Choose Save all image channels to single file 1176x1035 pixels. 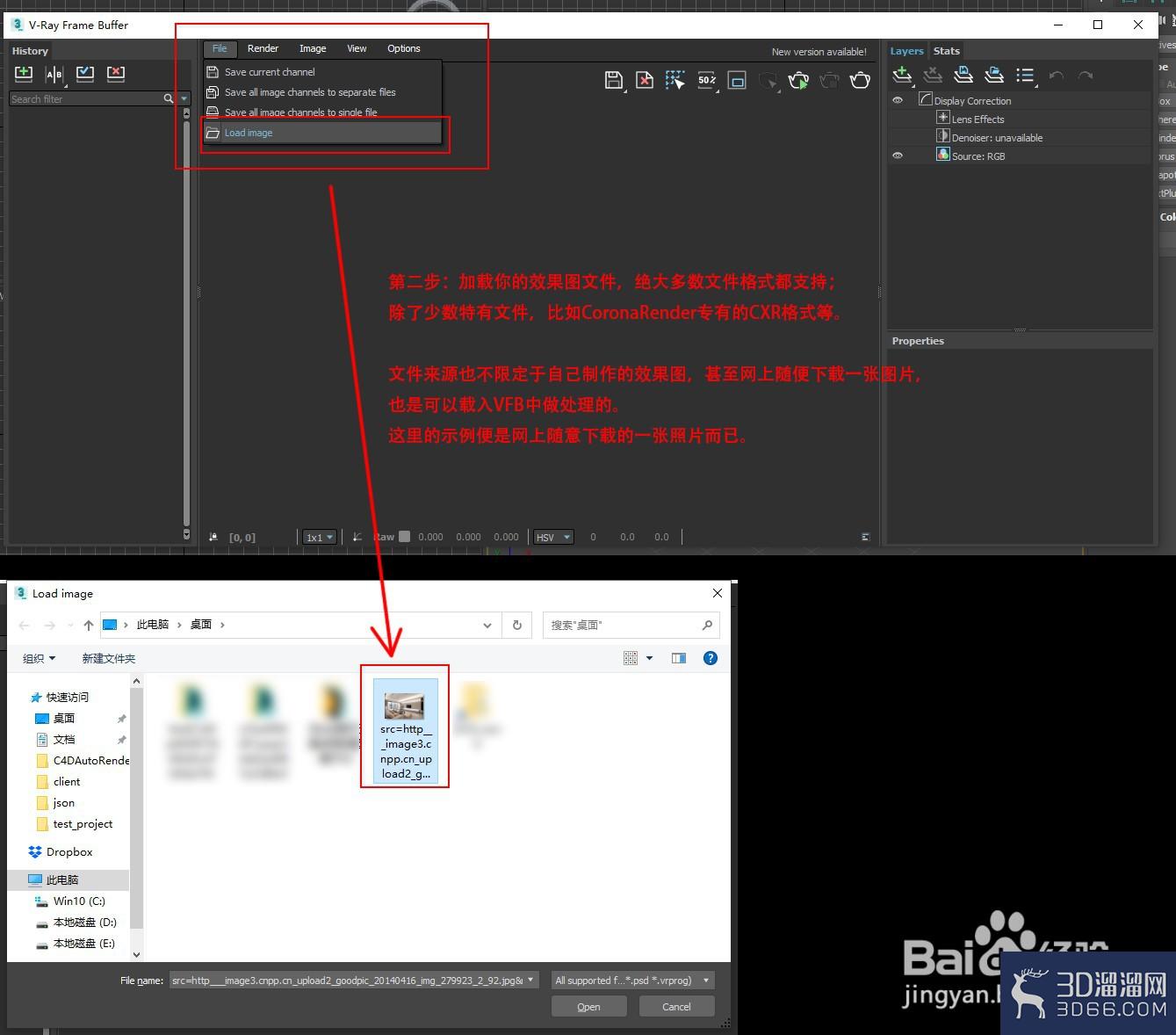322,112
